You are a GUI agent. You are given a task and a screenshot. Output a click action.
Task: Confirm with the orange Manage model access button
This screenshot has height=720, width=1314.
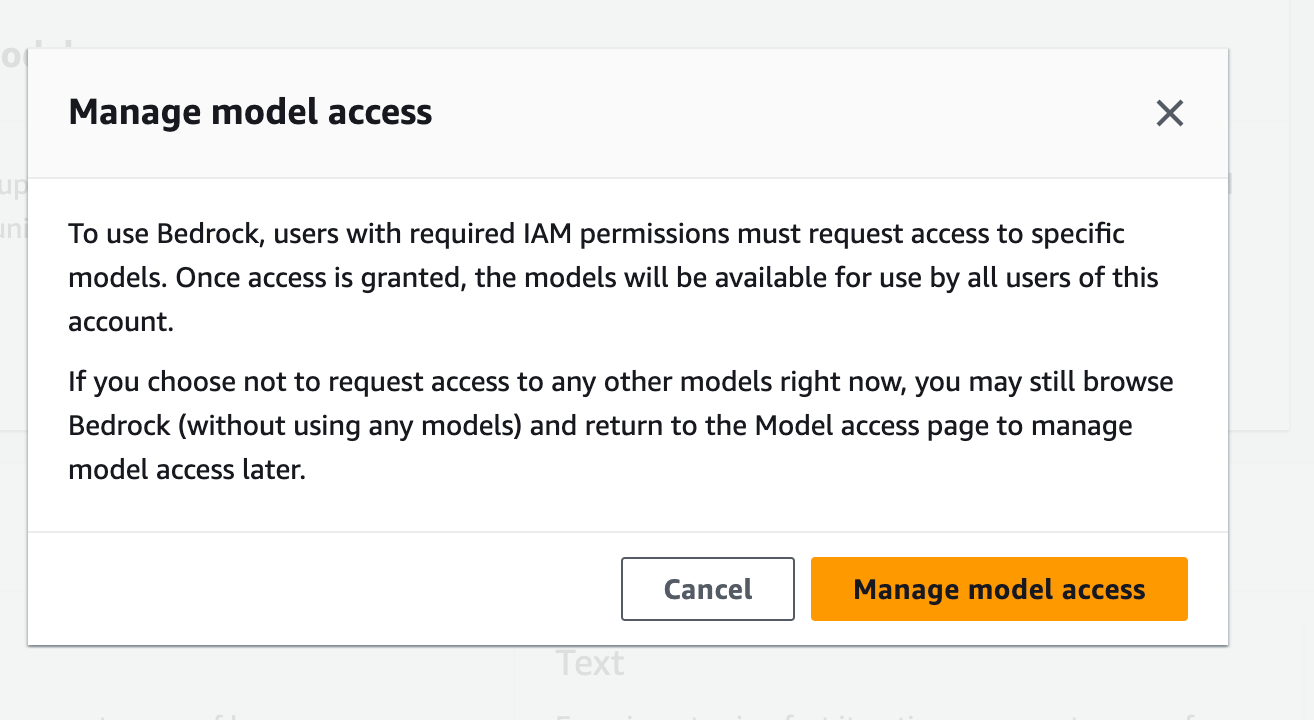tap(999, 589)
